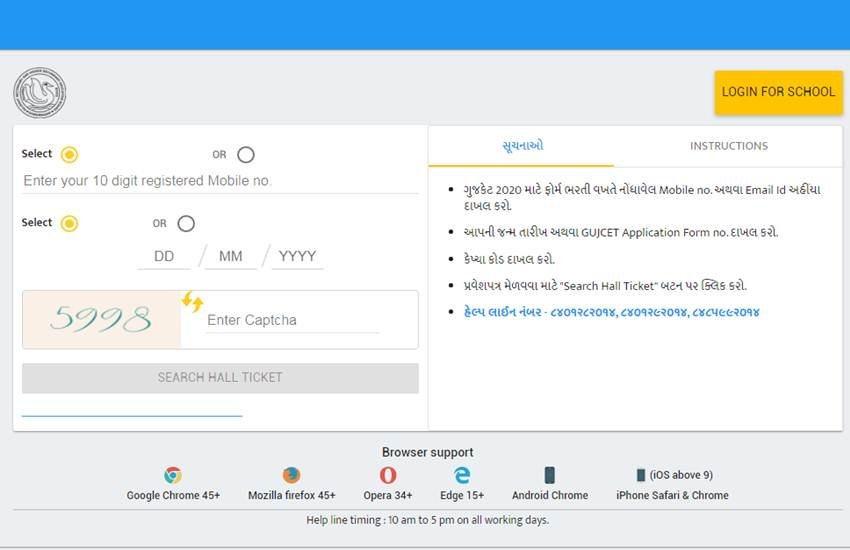The image size is (850, 550).
Task: Click the iPhone Safari device icon
Action: (x=641, y=475)
